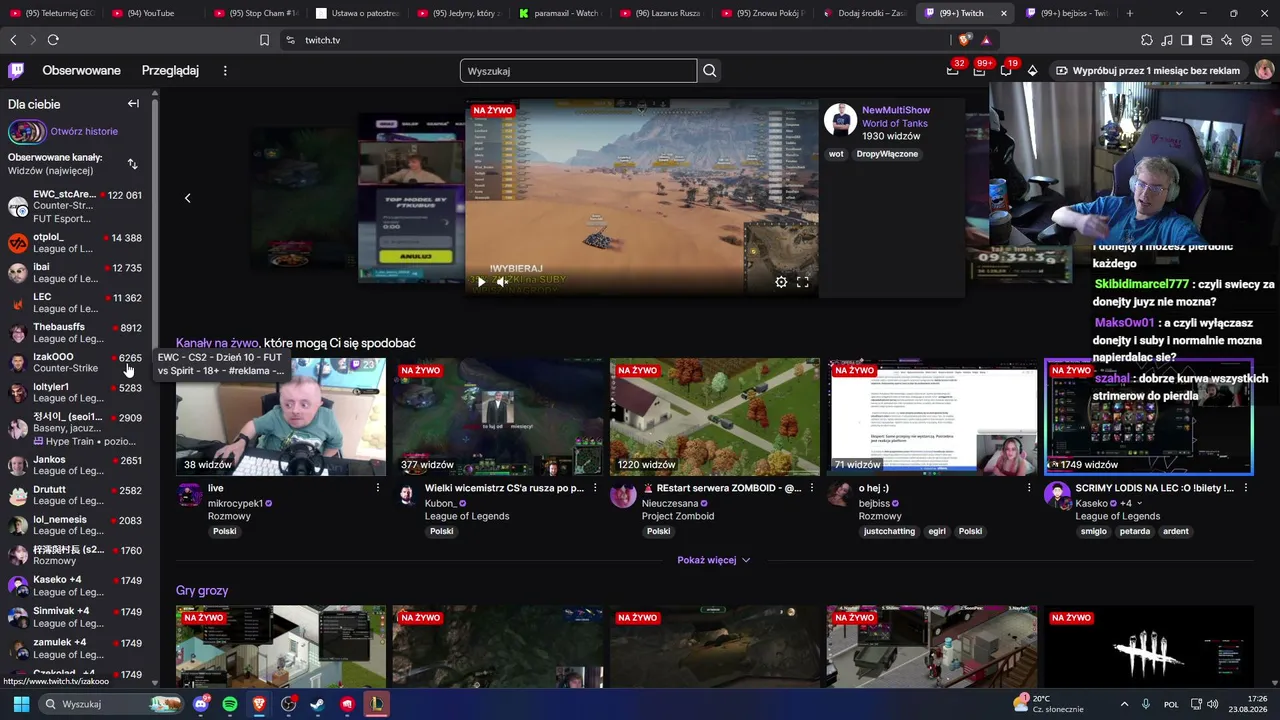Screen dimensions: 1280x720
Task: Open the notifications inbox showing 99+
Action: [979, 71]
